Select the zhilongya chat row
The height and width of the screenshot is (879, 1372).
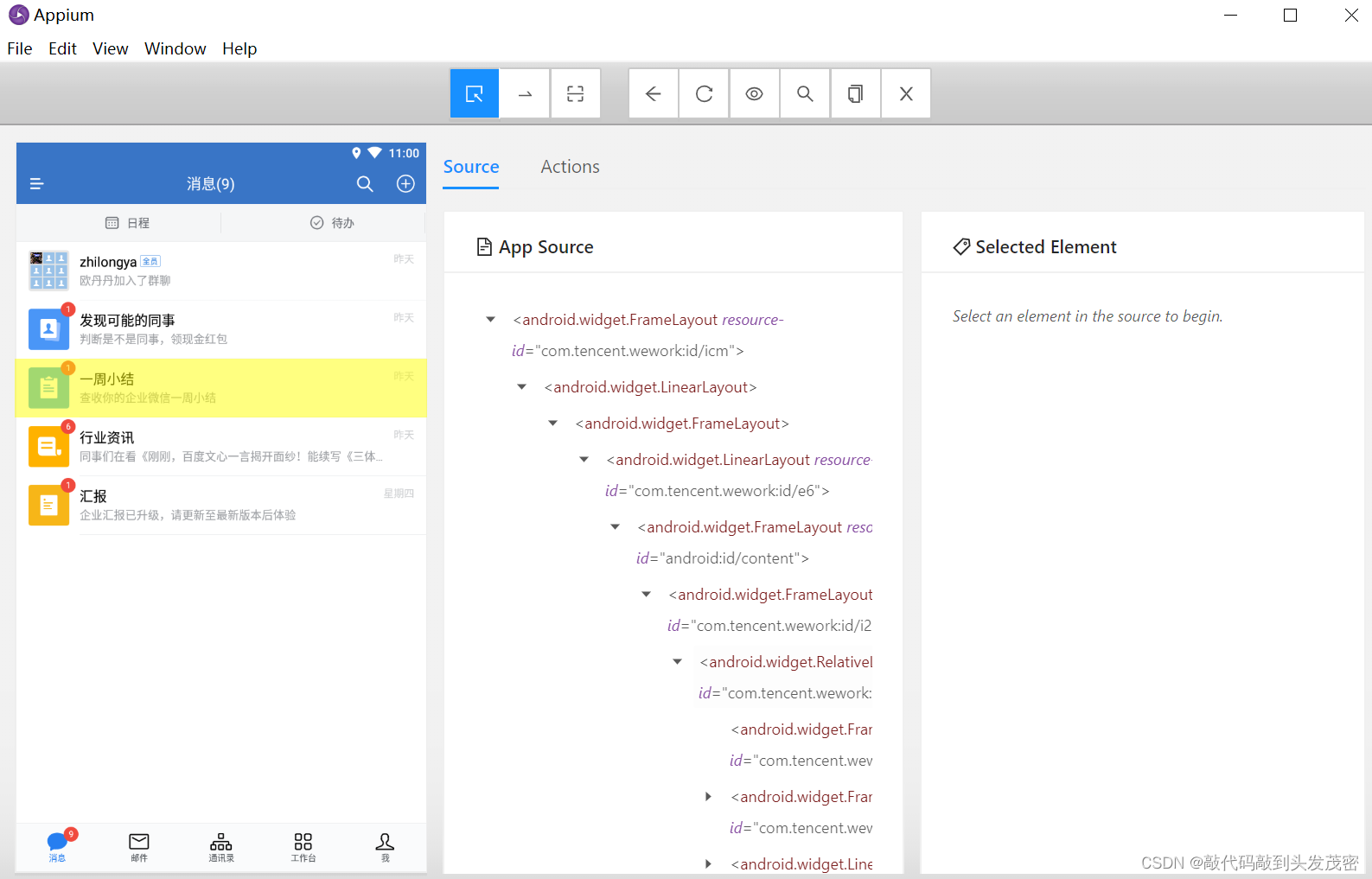click(x=221, y=271)
